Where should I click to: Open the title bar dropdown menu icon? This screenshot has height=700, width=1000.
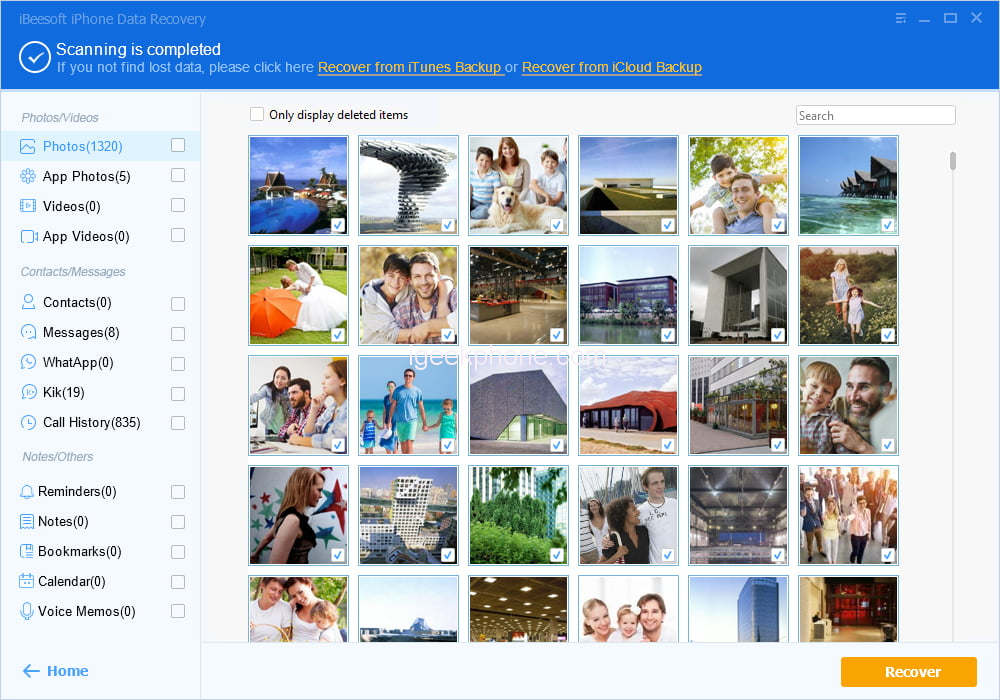901,18
